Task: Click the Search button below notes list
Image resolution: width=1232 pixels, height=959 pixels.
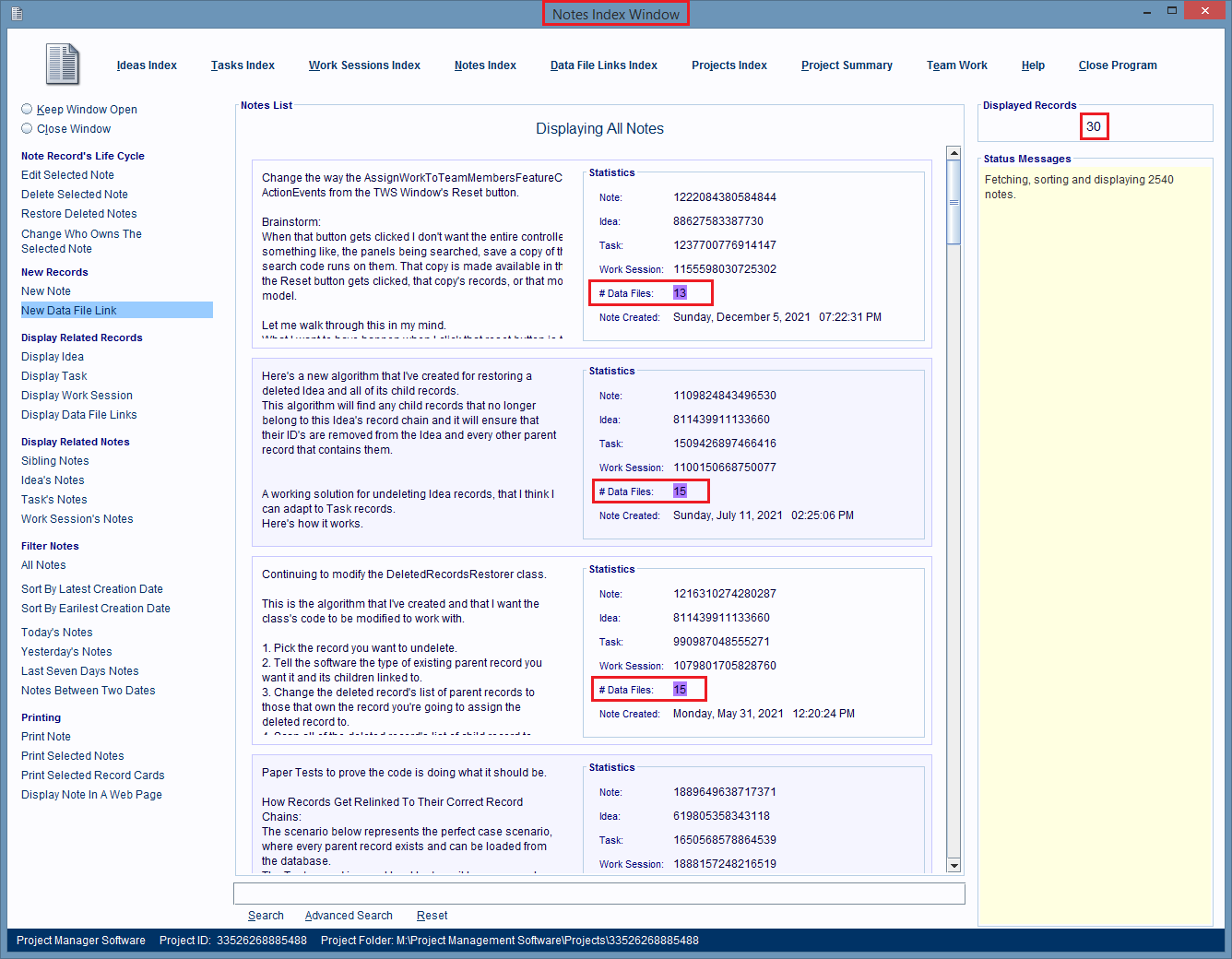Action: pos(266,916)
